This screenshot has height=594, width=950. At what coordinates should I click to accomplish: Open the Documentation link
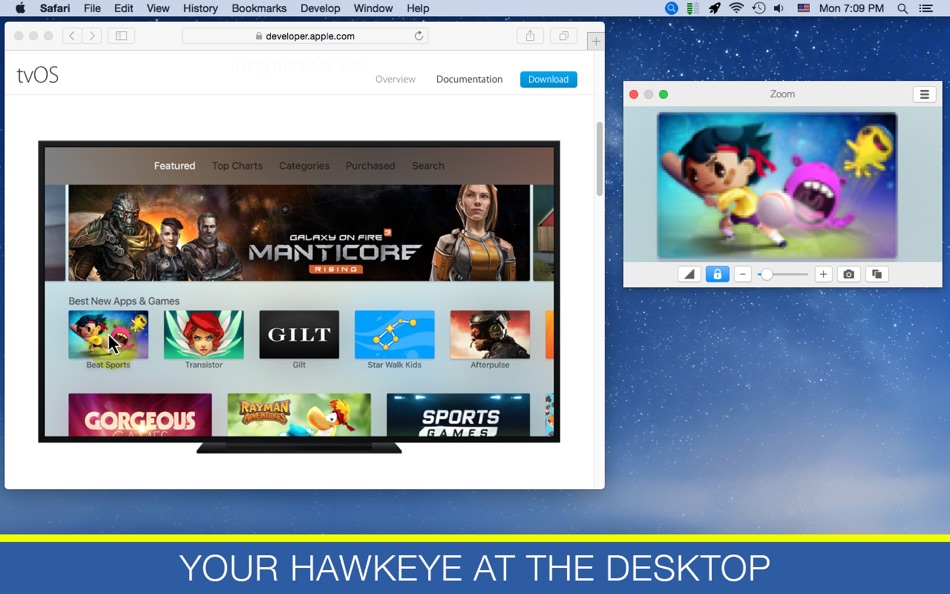(x=469, y=79)
